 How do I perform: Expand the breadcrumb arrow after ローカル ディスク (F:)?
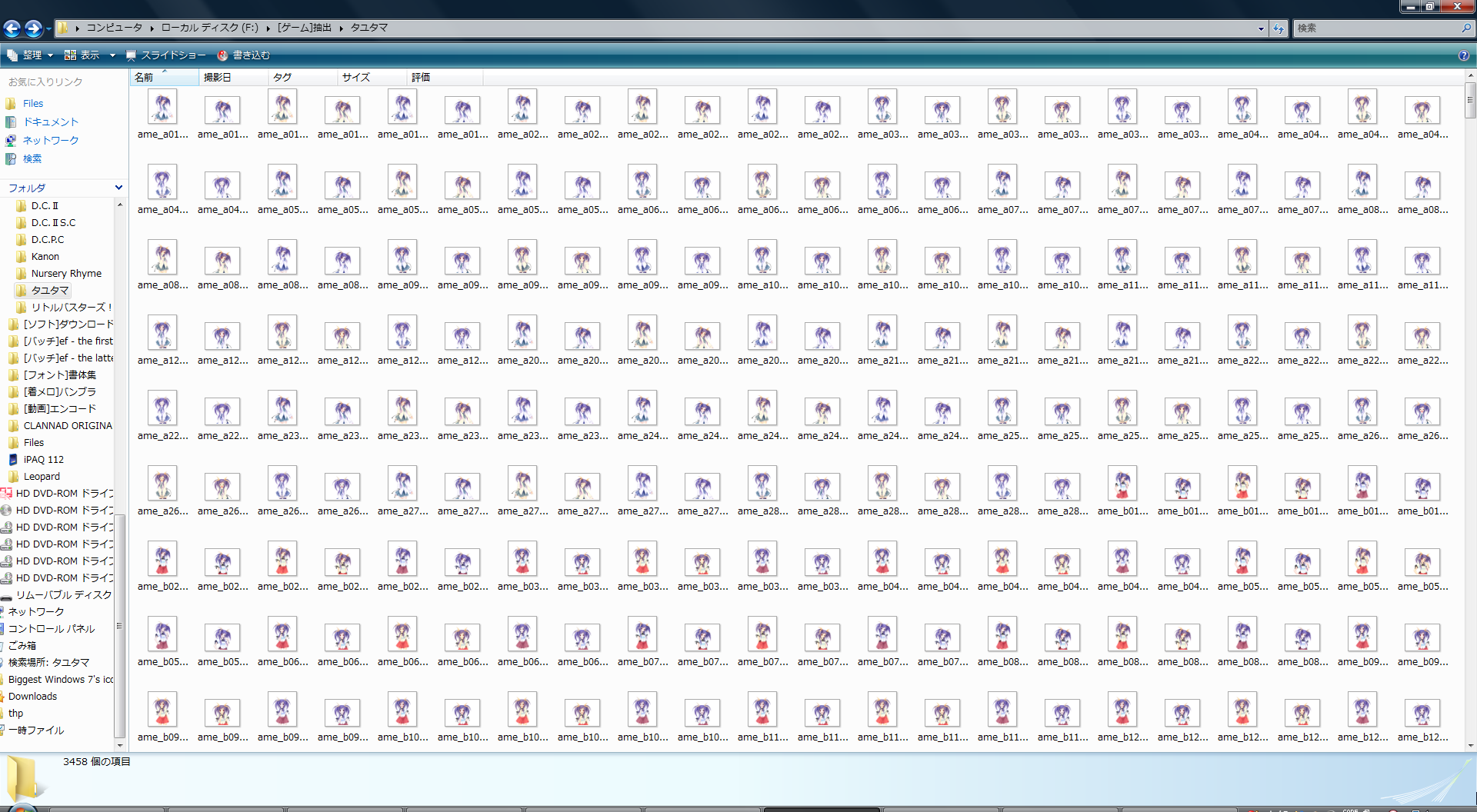coord(268,28)
